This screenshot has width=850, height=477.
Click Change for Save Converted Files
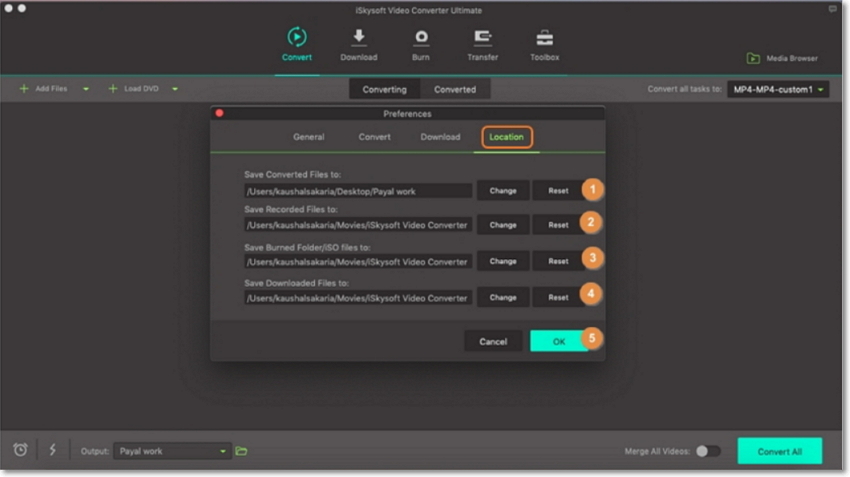[x=503, y=190]
